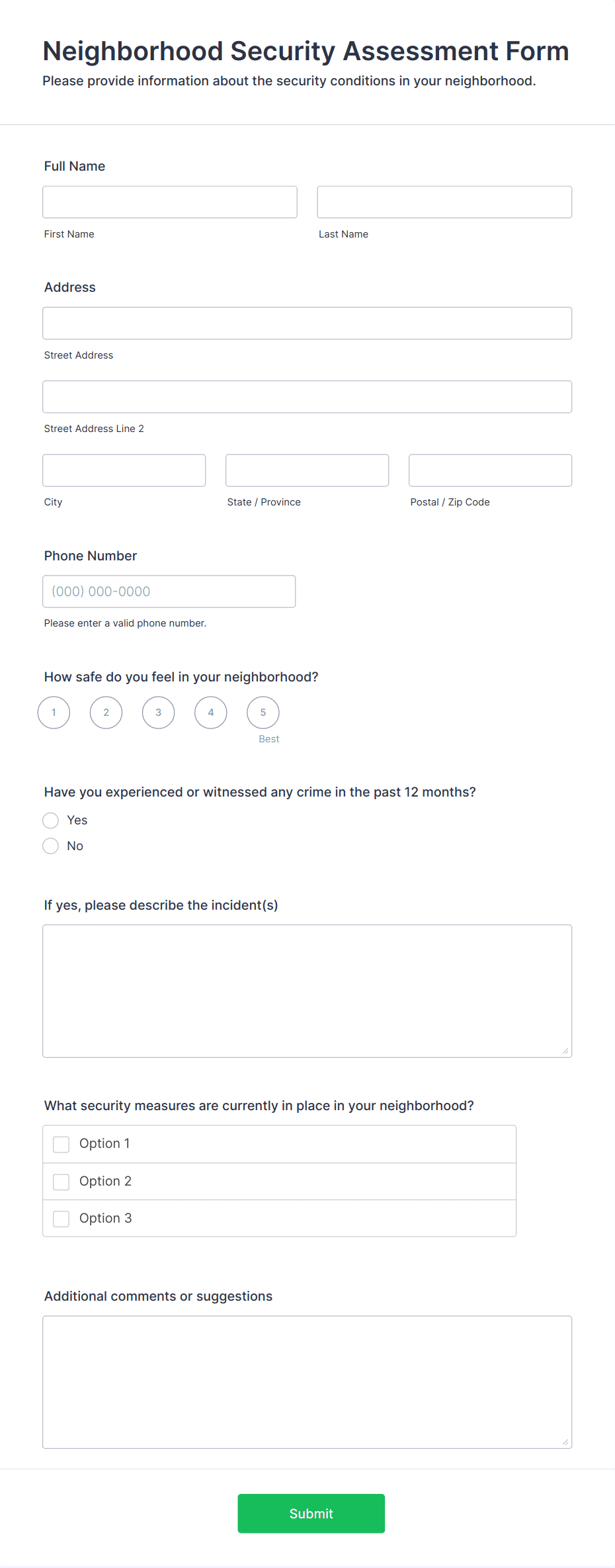Check Option 1 security measure
Viewport: 615px width, 1568px height.
(x=61, y=1143)
